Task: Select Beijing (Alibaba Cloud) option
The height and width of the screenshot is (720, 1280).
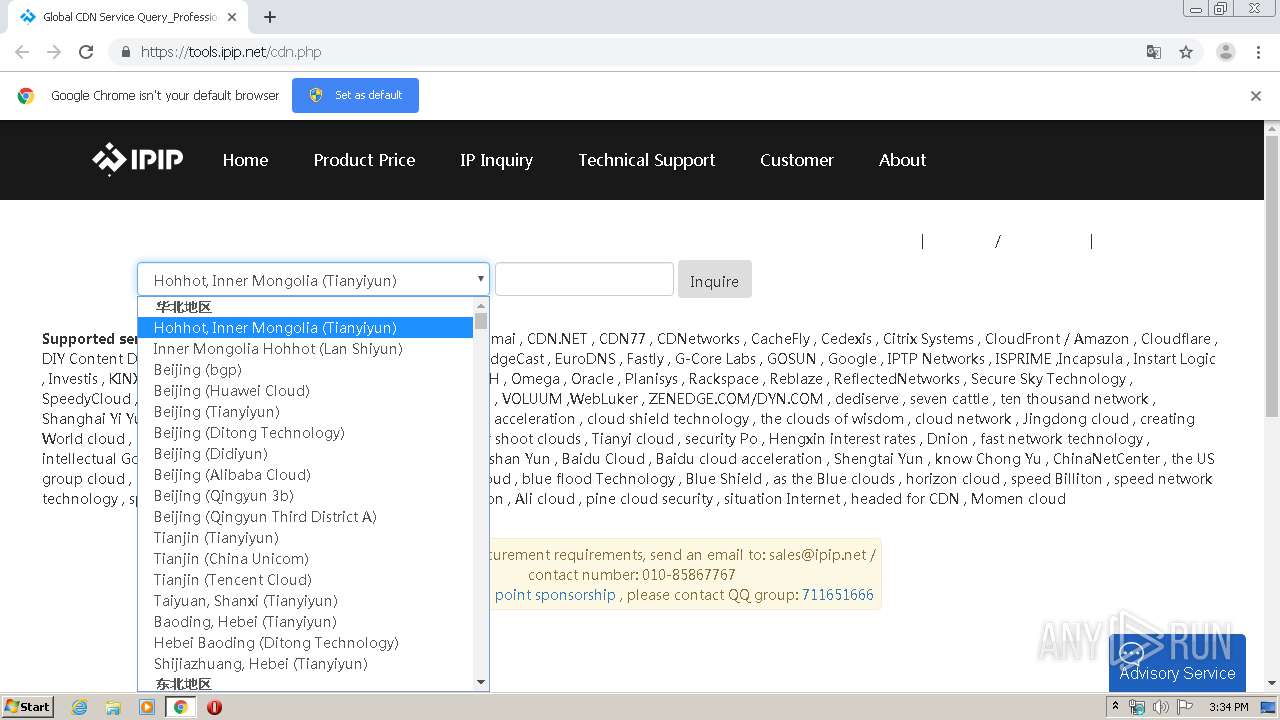Action: coord(305,474)
